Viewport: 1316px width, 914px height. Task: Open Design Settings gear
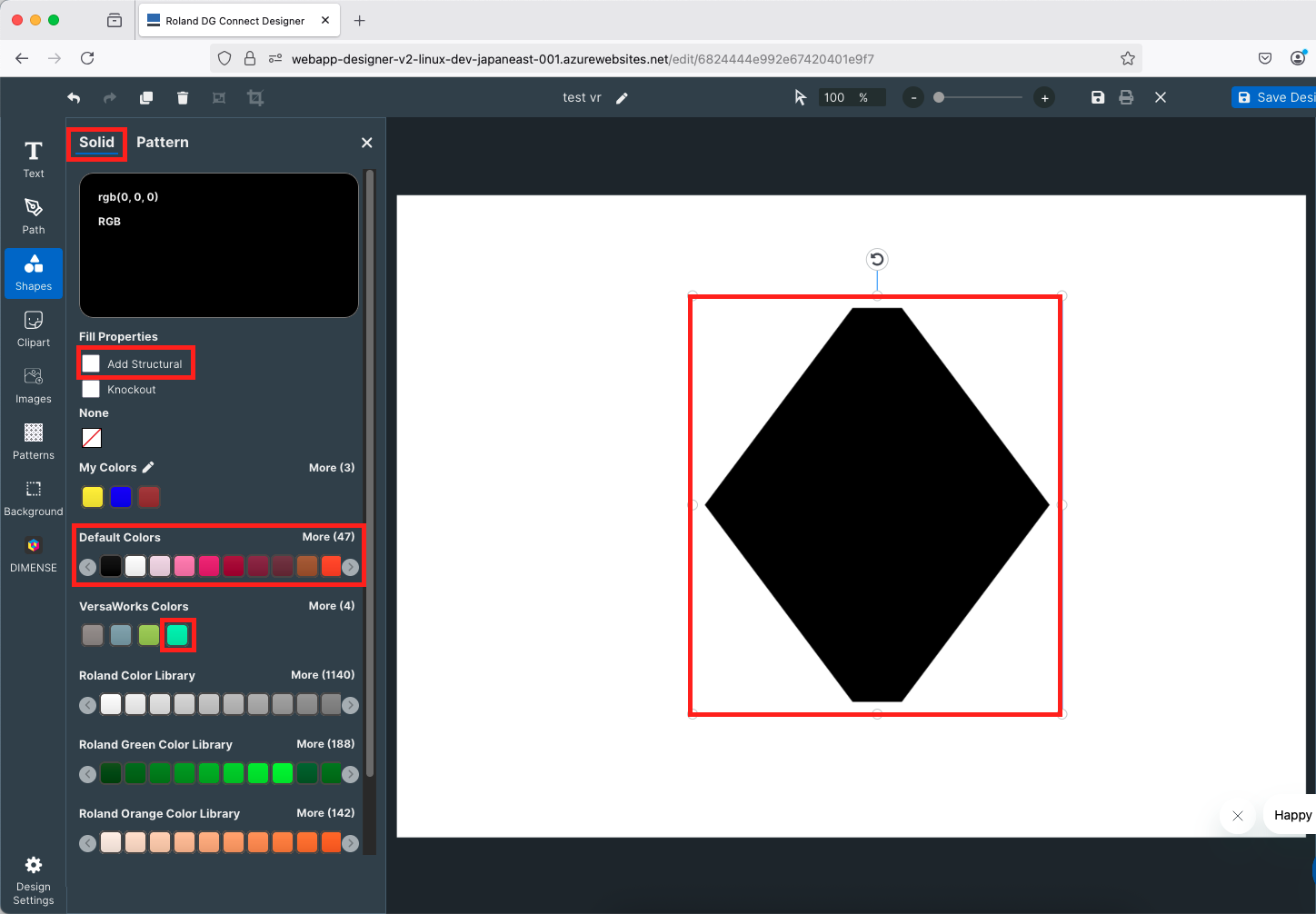tap(34, 879)
